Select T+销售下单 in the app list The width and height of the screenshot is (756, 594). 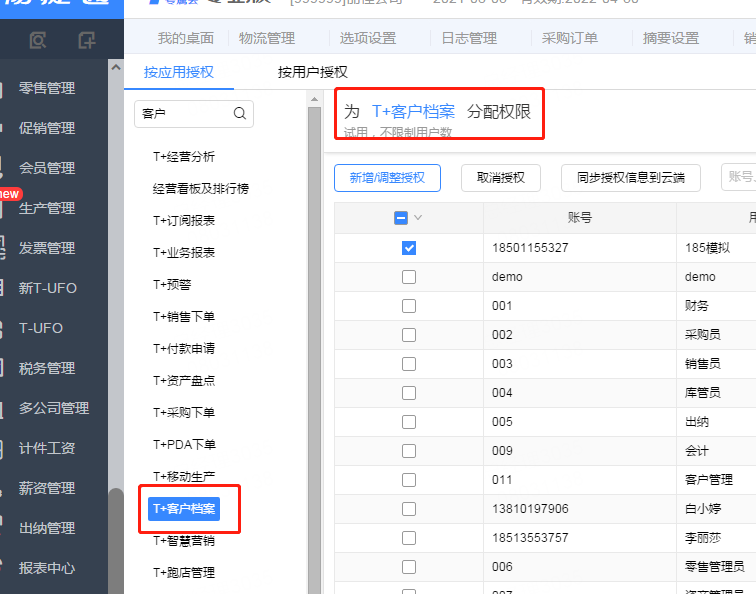tap(184, 317)
